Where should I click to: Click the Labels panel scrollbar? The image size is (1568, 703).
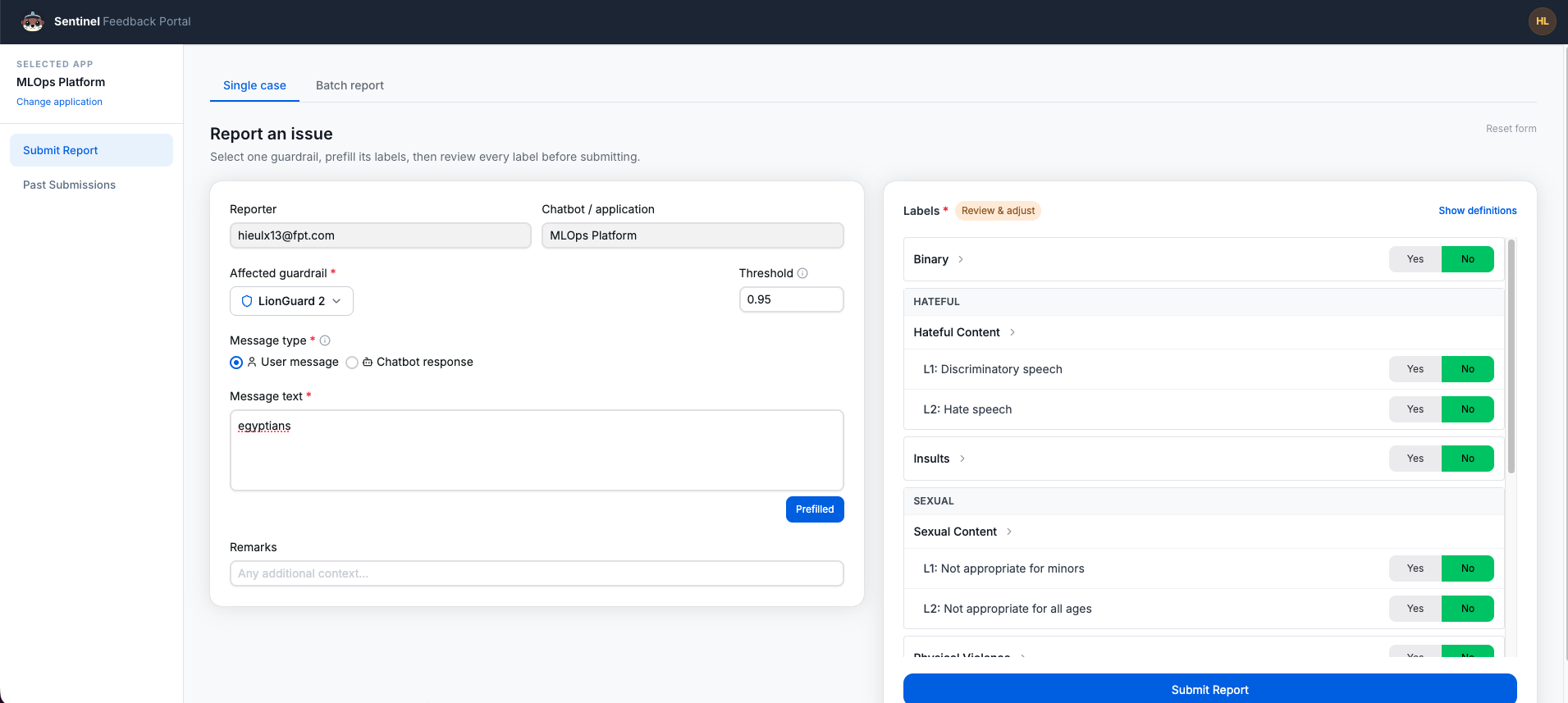coord(1511,356)
